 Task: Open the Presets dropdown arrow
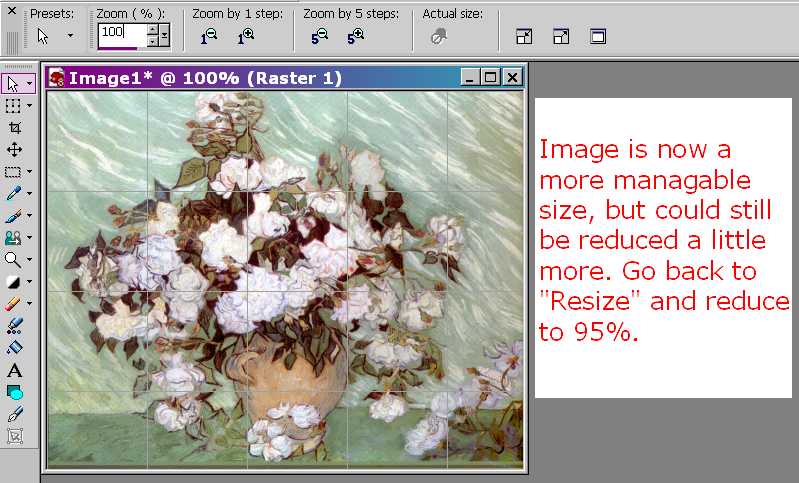(70, 36)
